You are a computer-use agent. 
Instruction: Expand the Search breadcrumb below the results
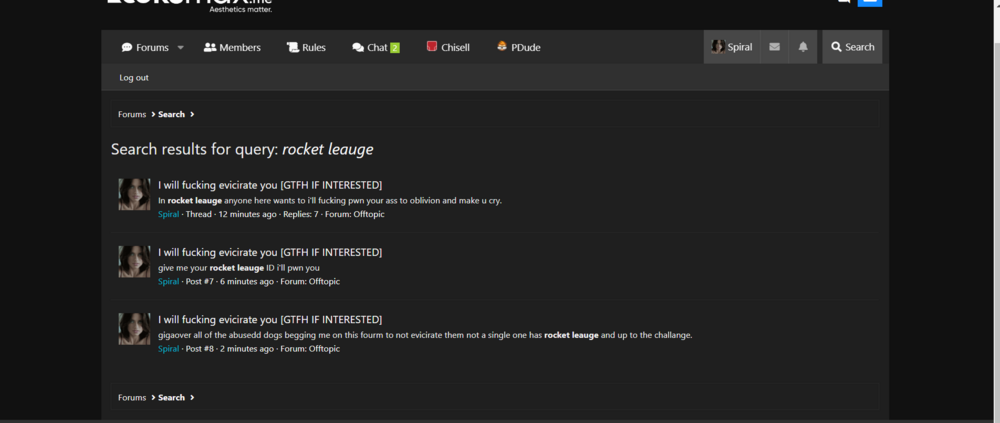coord(192,397)
